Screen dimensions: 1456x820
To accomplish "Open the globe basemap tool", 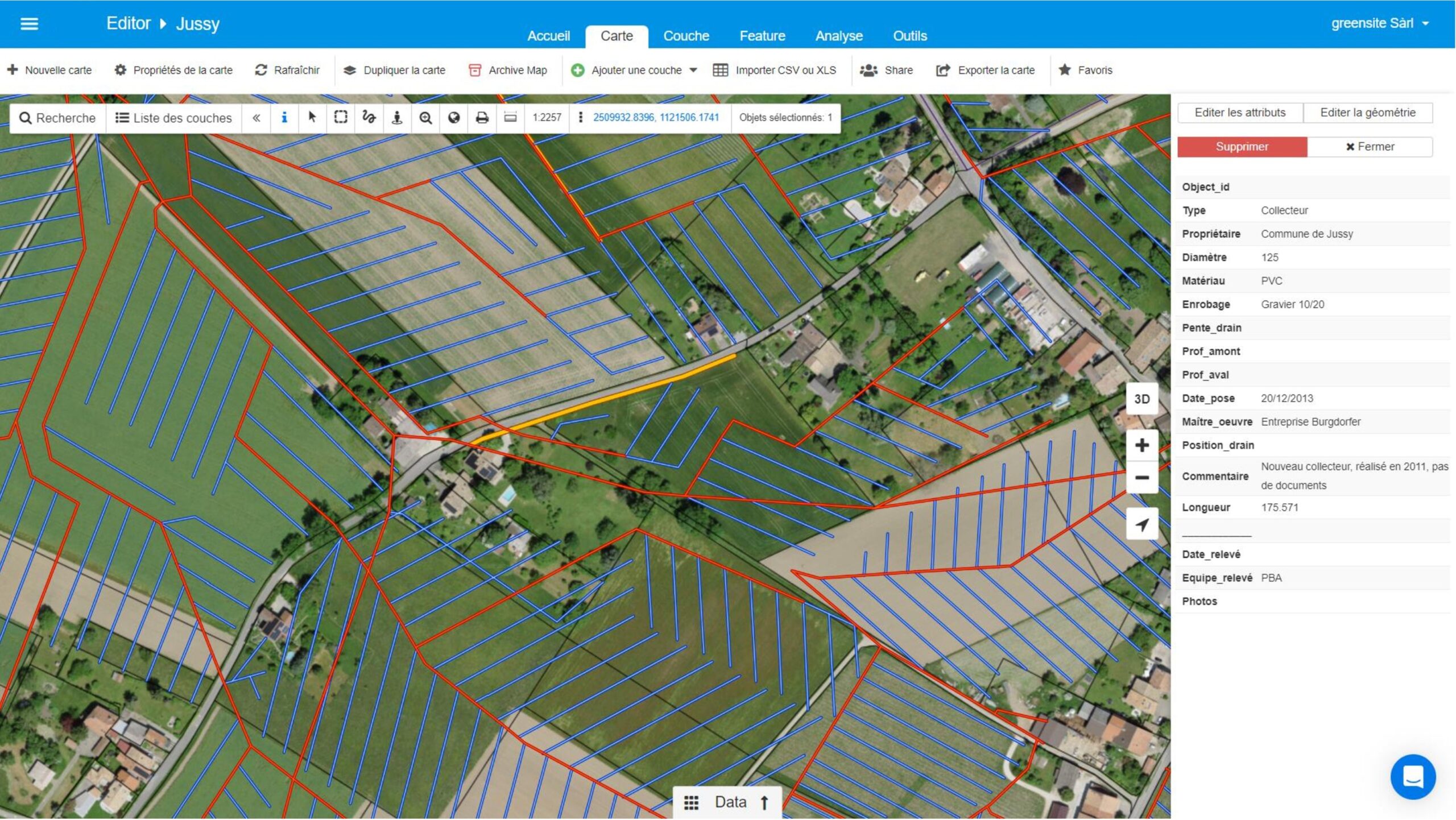I will click(x=454, y=118).
